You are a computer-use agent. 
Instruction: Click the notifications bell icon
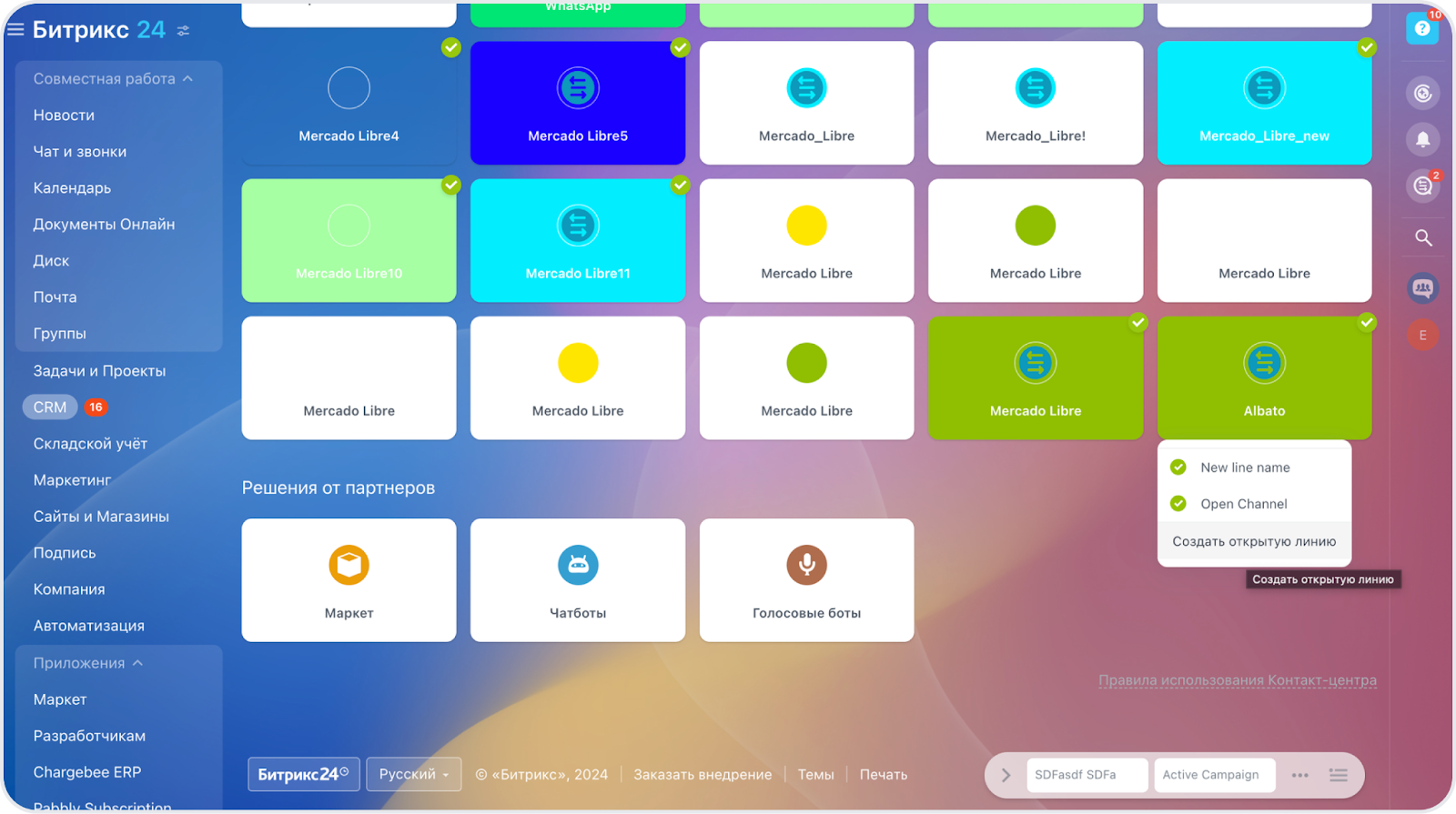click(x=1422, y=139)
